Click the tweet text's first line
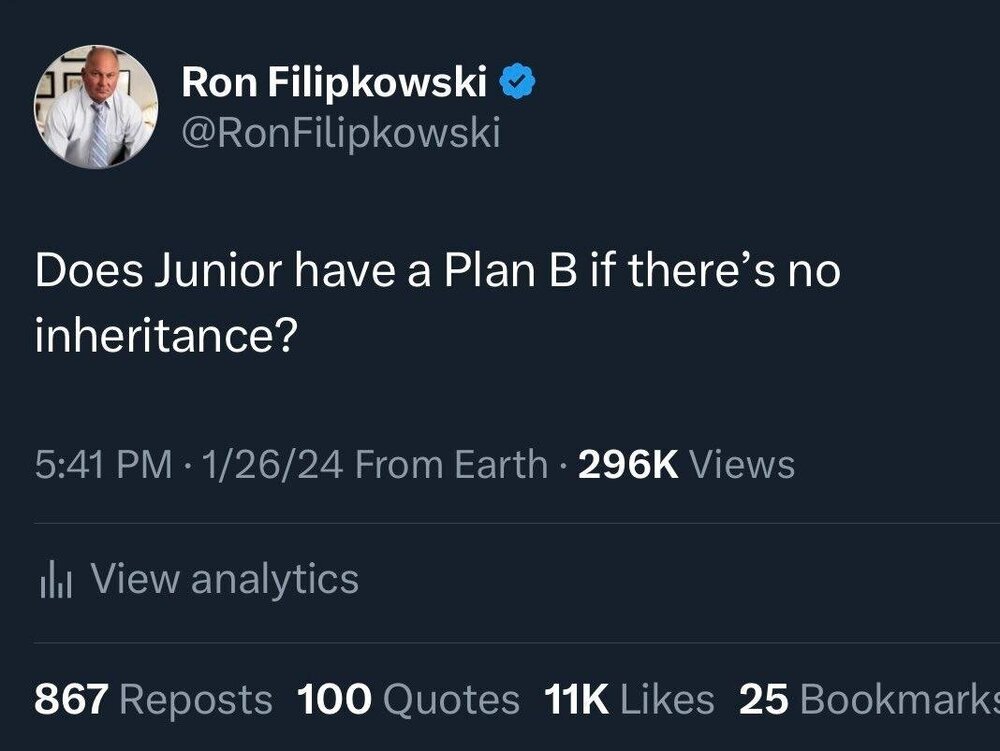 [437, 272]
